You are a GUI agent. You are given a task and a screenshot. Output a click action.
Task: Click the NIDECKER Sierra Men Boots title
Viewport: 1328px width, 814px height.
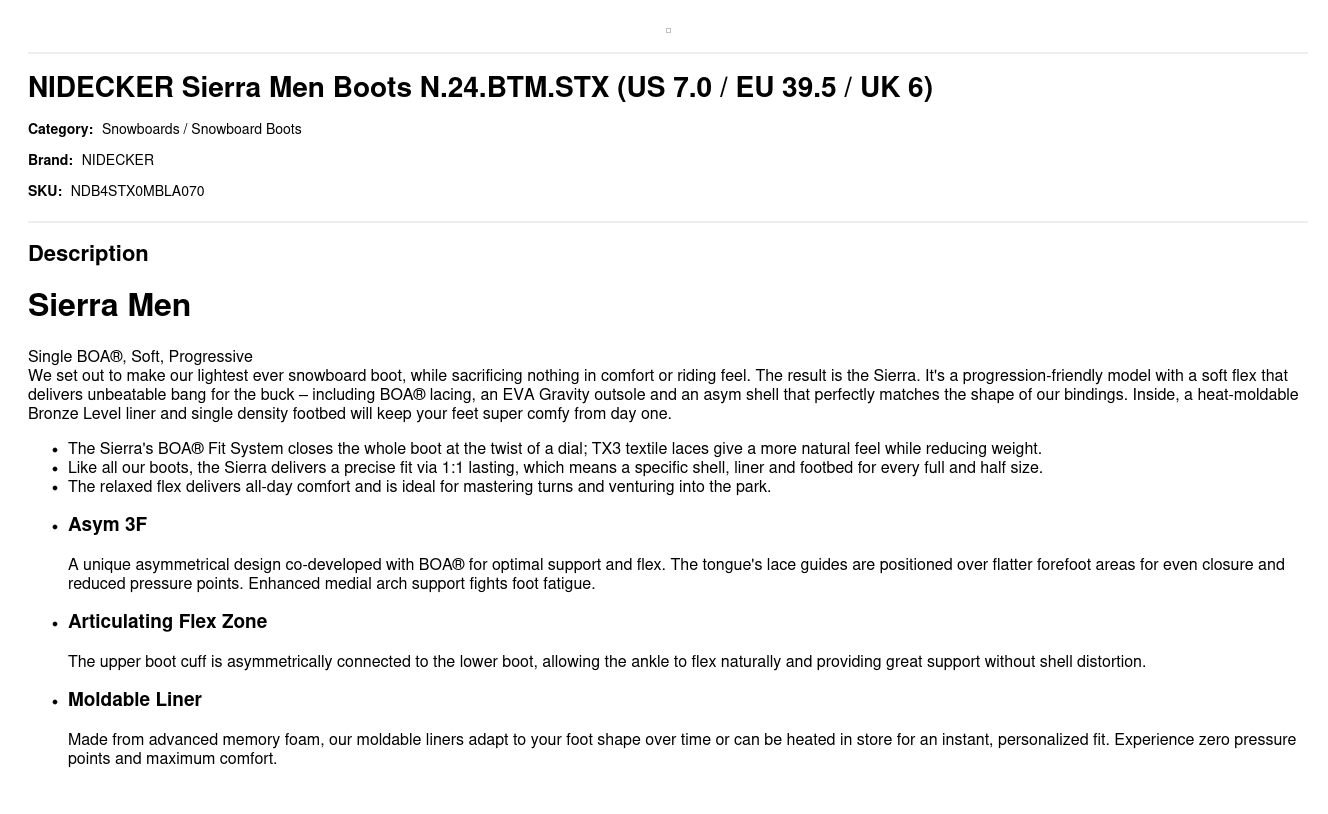[480, 88]
